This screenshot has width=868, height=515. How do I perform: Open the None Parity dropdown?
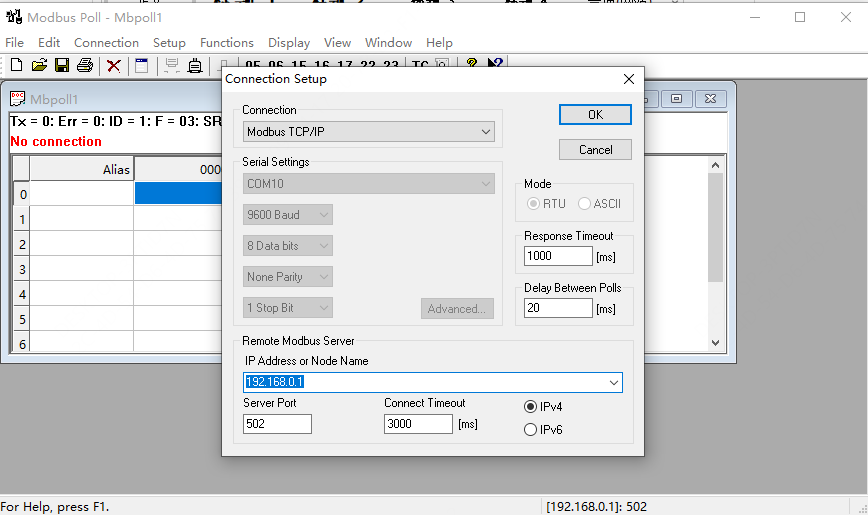(288, 277)
